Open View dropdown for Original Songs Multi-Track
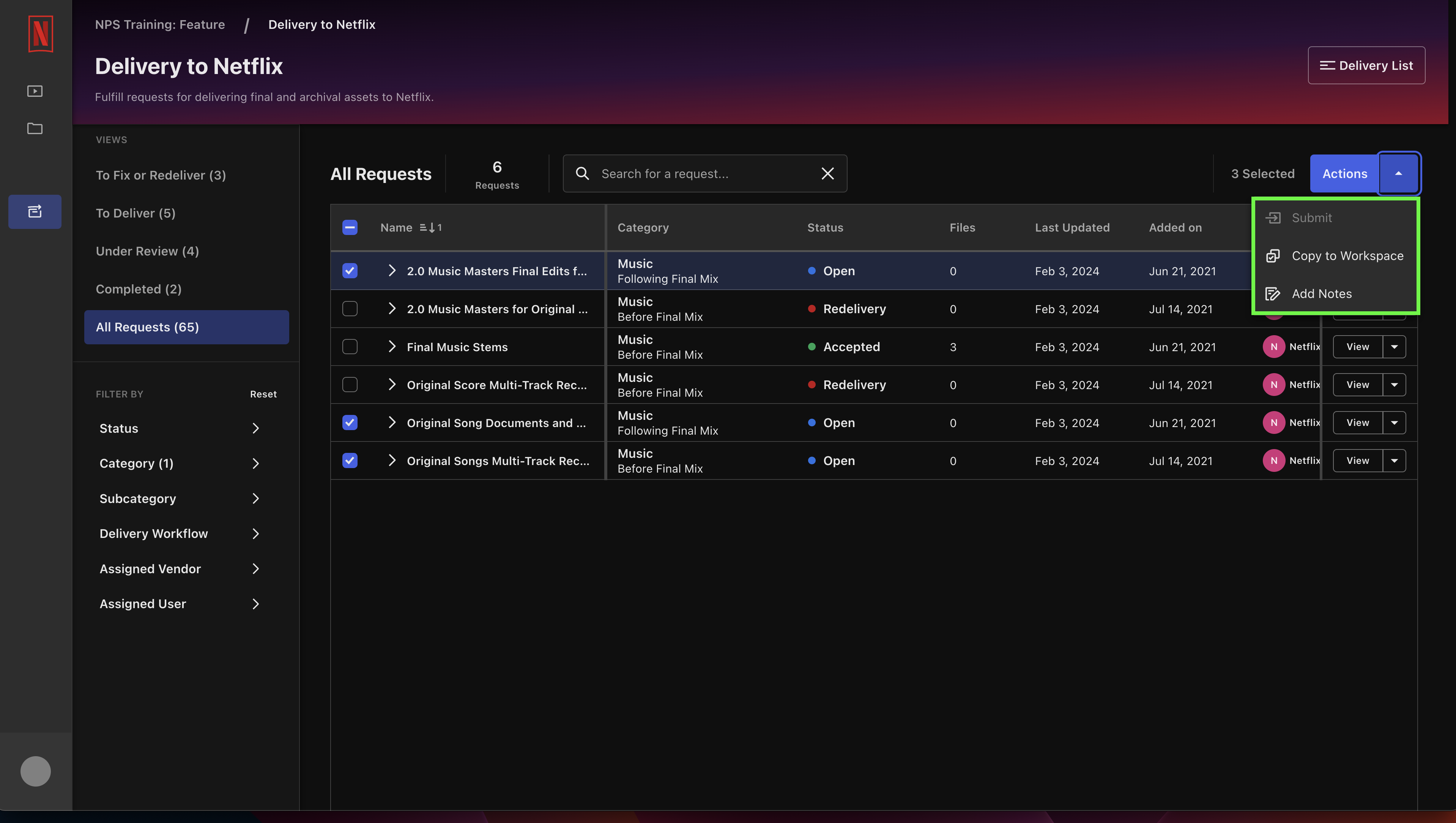Image resolution: width=1456 pixels, height=823 pixels. [1395, 460]
